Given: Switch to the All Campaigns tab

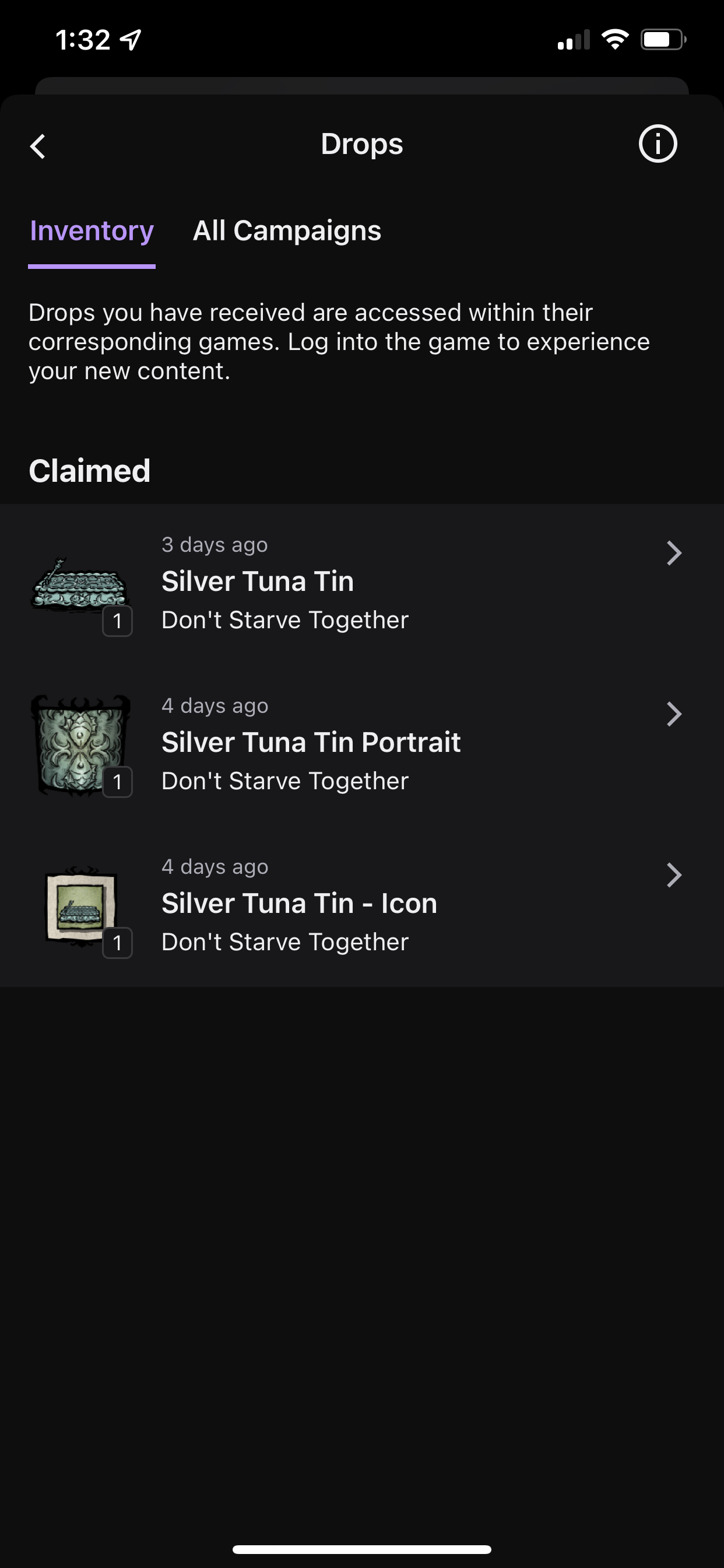Looking at the screenshot, I should [x=287, y=230].
